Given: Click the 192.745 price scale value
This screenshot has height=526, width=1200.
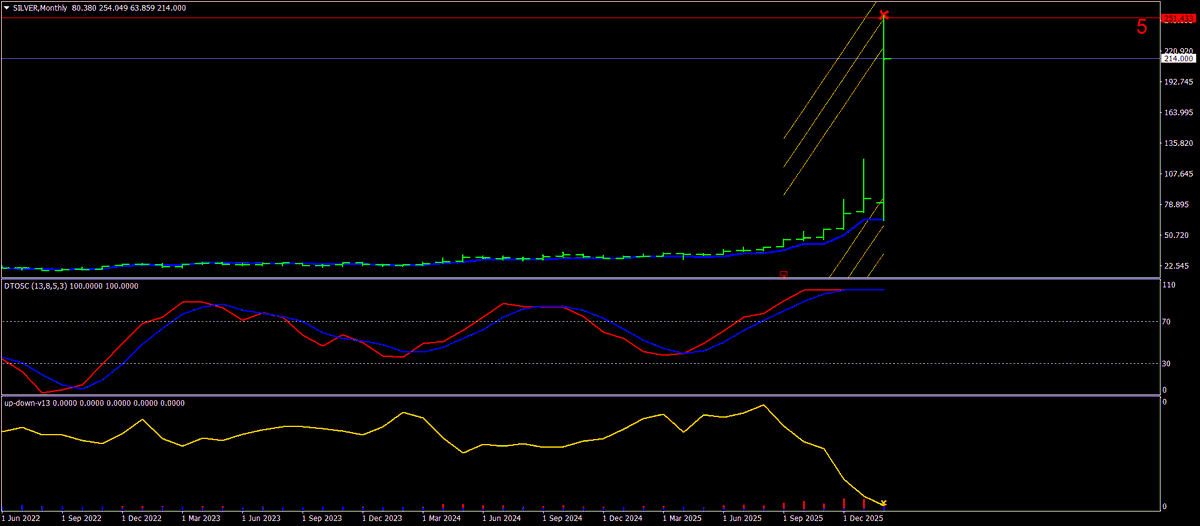Looking at the screenshot, I should pos(1179,82).
